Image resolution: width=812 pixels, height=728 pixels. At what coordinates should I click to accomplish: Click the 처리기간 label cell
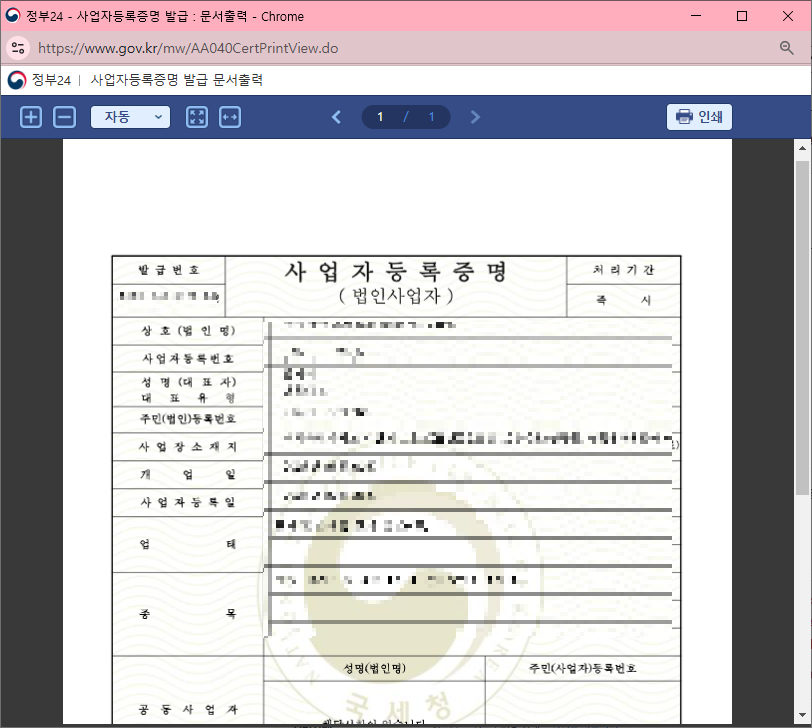[624, 270]
